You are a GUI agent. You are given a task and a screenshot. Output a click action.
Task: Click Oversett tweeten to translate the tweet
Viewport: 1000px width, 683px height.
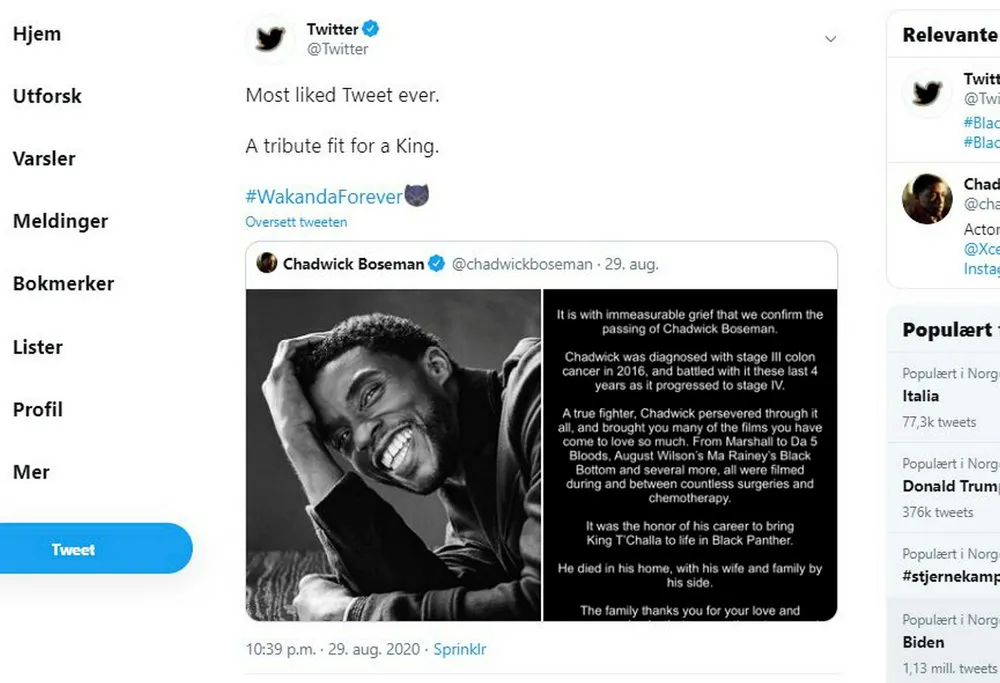(x=296, y=222)
